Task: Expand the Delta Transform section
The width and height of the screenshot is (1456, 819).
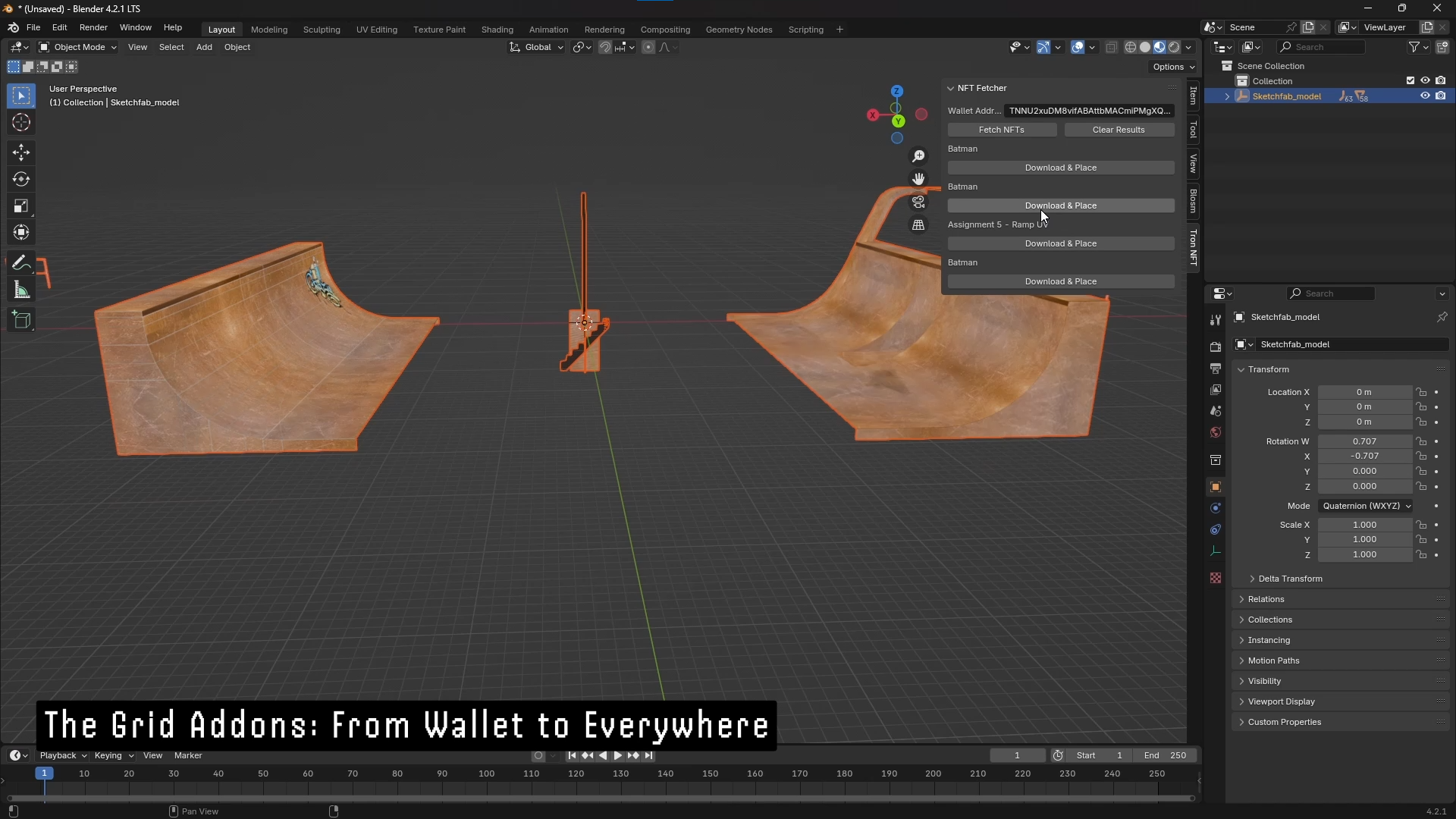Action: pyautogui.click(x=1289, y=579)
